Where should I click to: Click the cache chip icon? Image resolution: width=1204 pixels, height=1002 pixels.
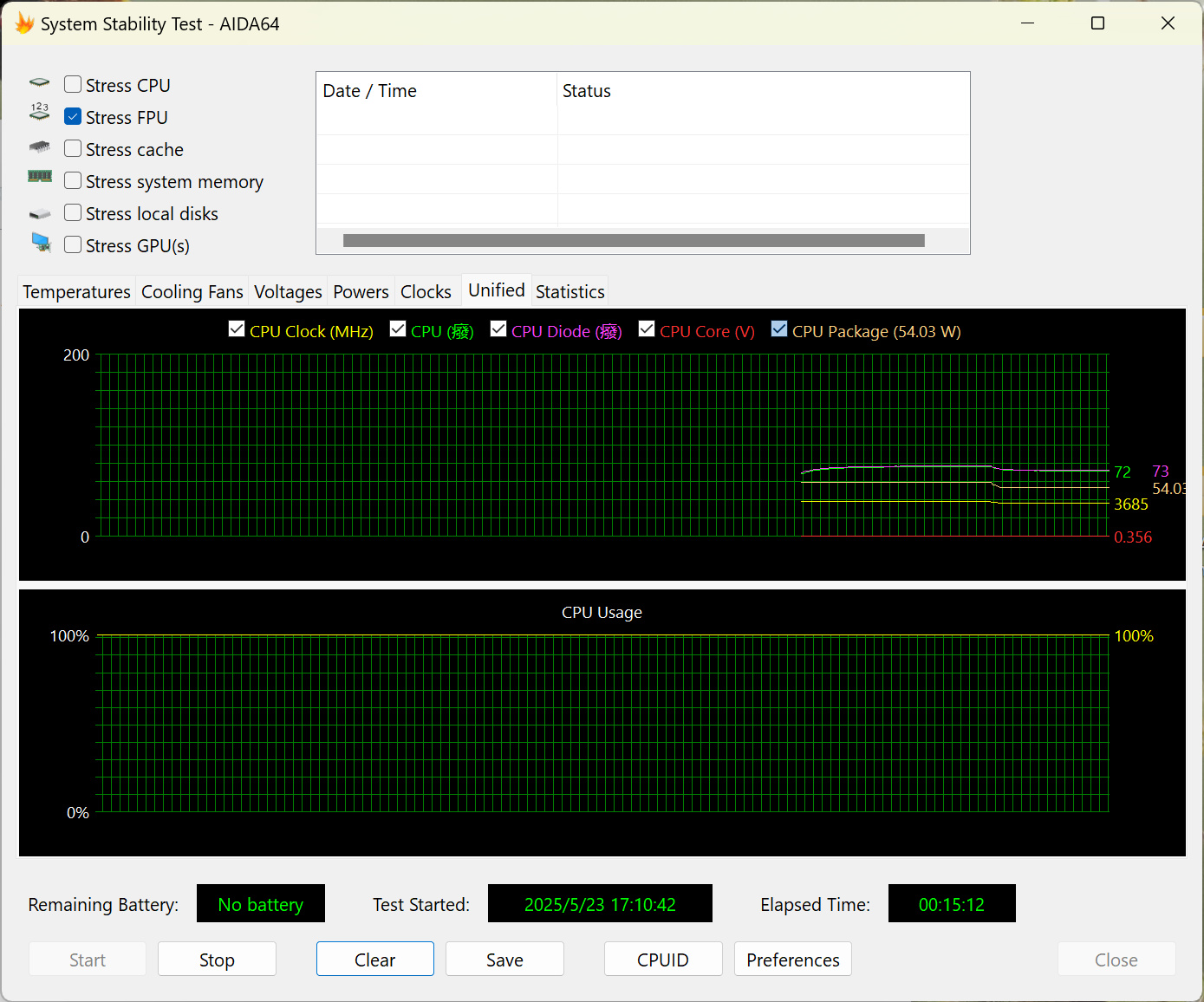point(40,148)
